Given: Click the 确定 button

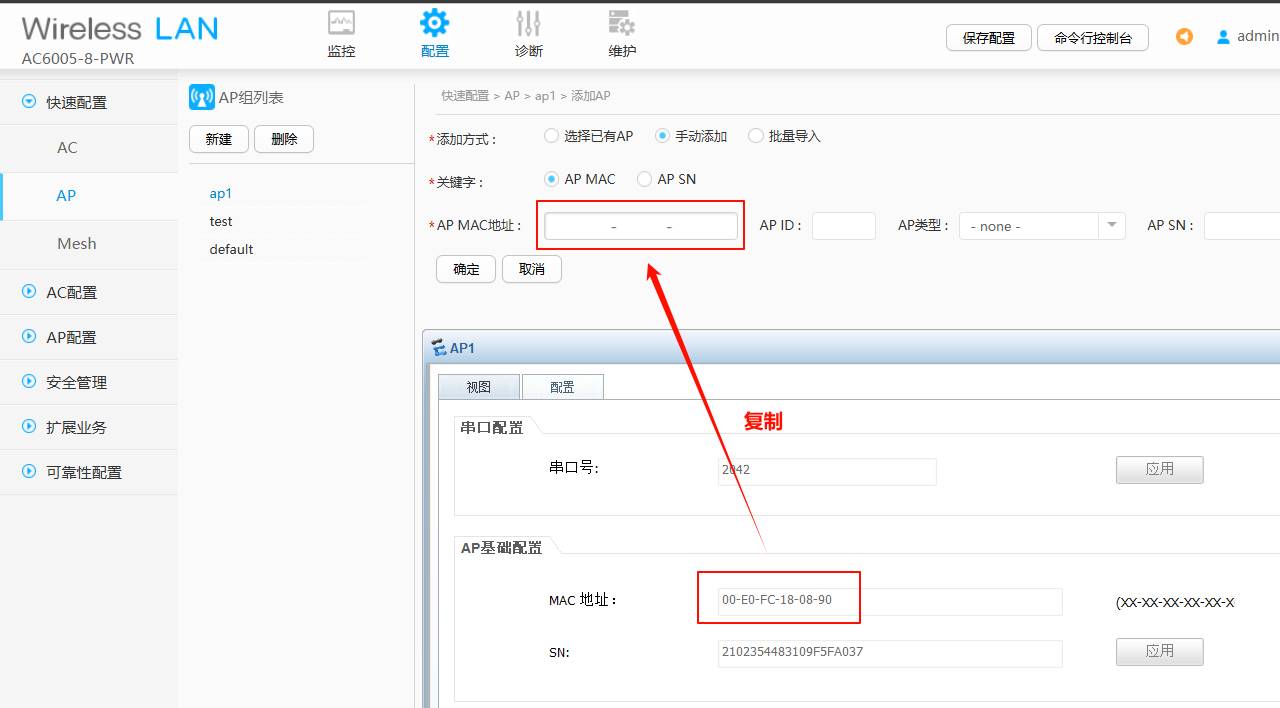Looking at the screenshot, I should 466,269.
